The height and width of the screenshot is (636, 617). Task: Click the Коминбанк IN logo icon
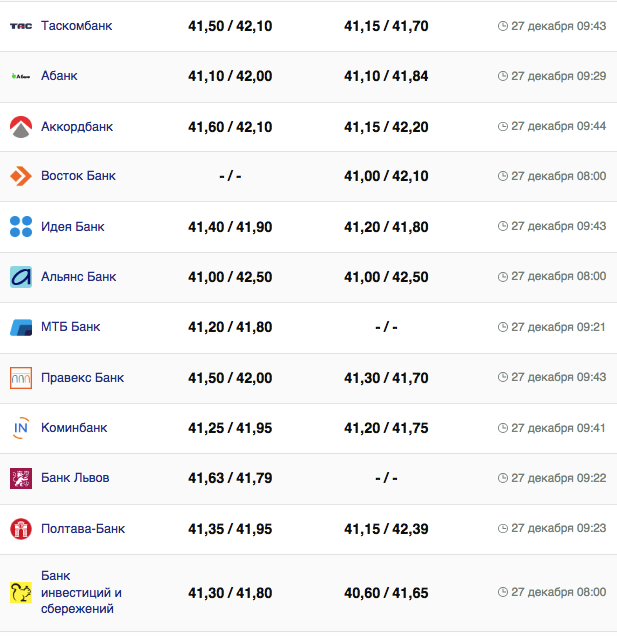point(21,428)
